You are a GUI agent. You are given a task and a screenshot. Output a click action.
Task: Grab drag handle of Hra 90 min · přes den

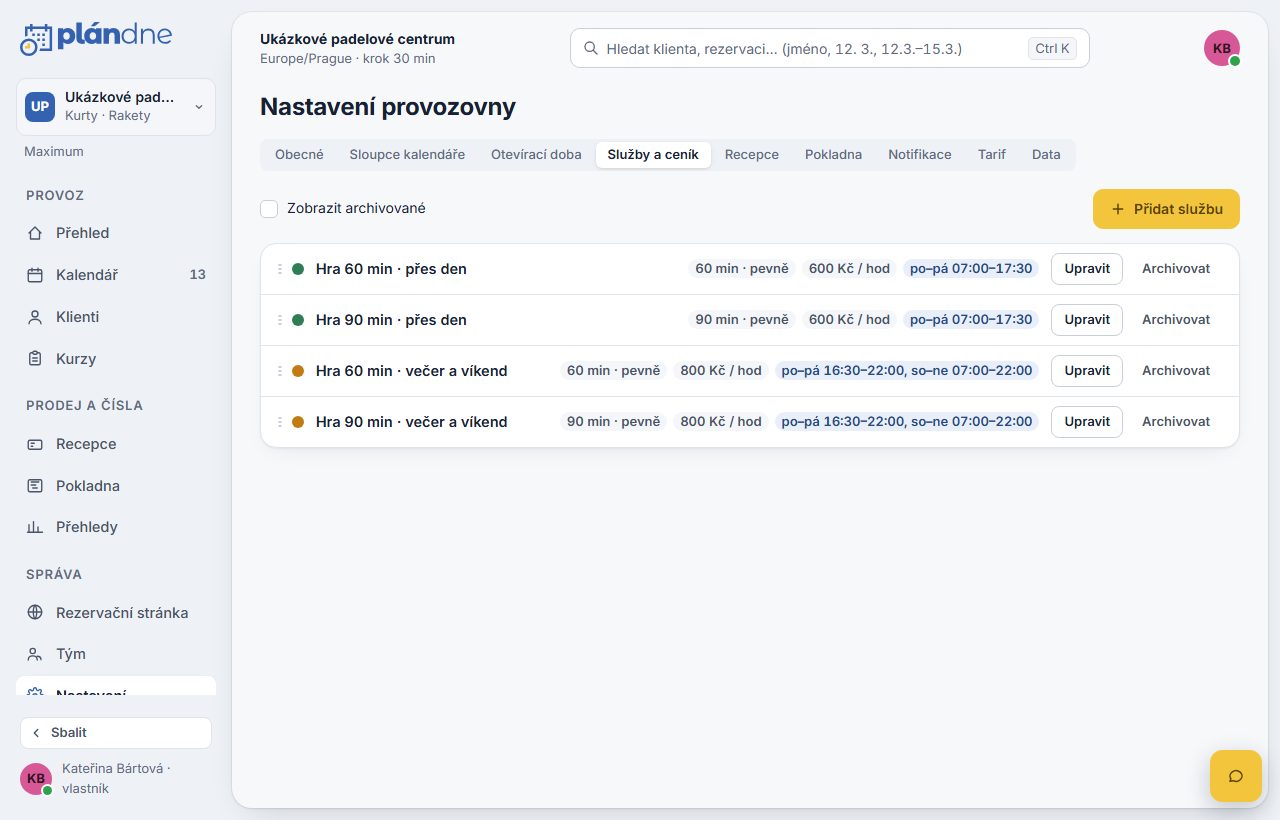click(280, 320)
